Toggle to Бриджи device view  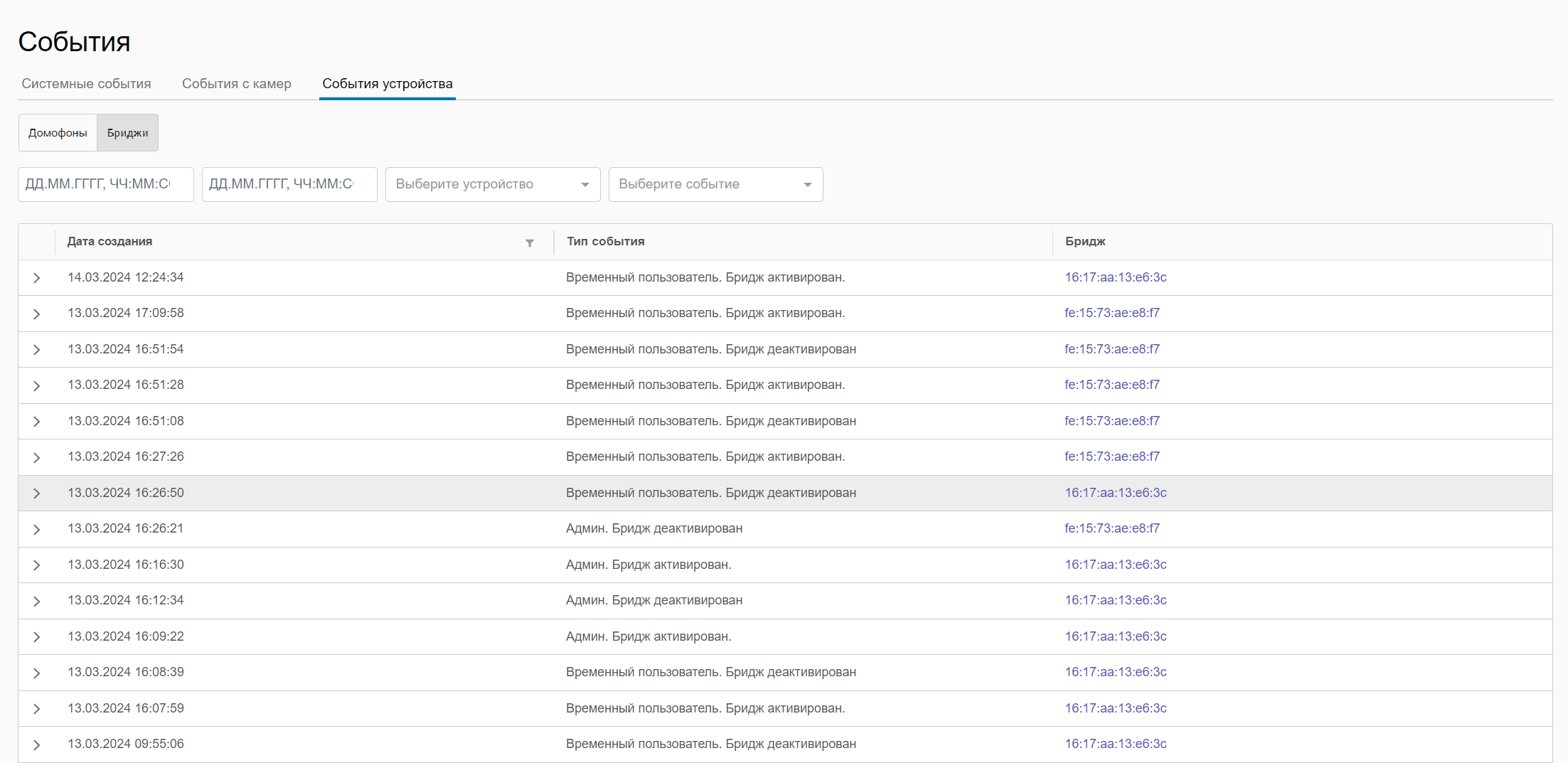(x=127, y=133)
